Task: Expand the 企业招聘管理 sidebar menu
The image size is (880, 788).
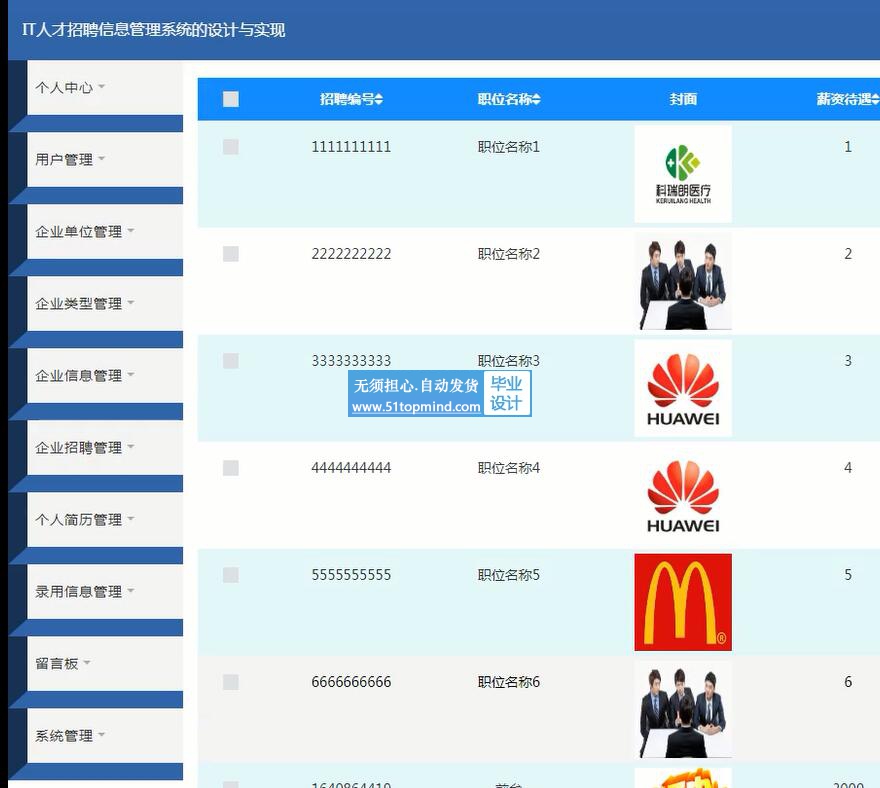Action: [x=105, y=447]
